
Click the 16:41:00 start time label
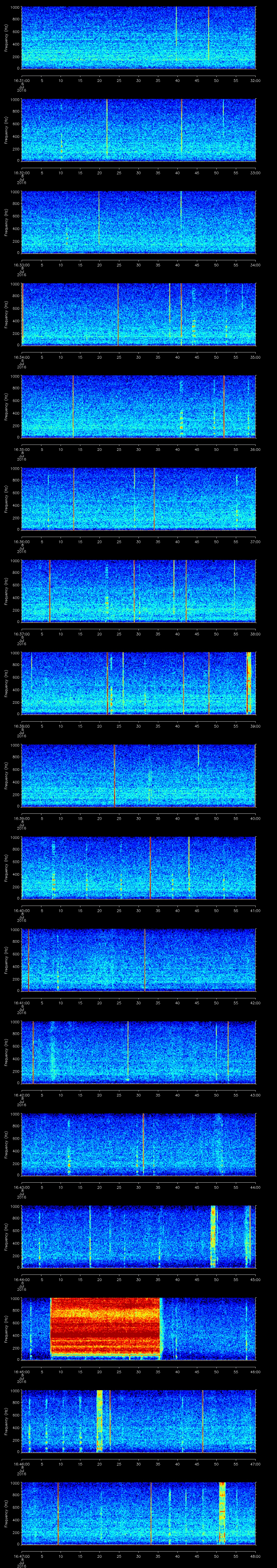pyautogui.click(x=22, y=1003)
